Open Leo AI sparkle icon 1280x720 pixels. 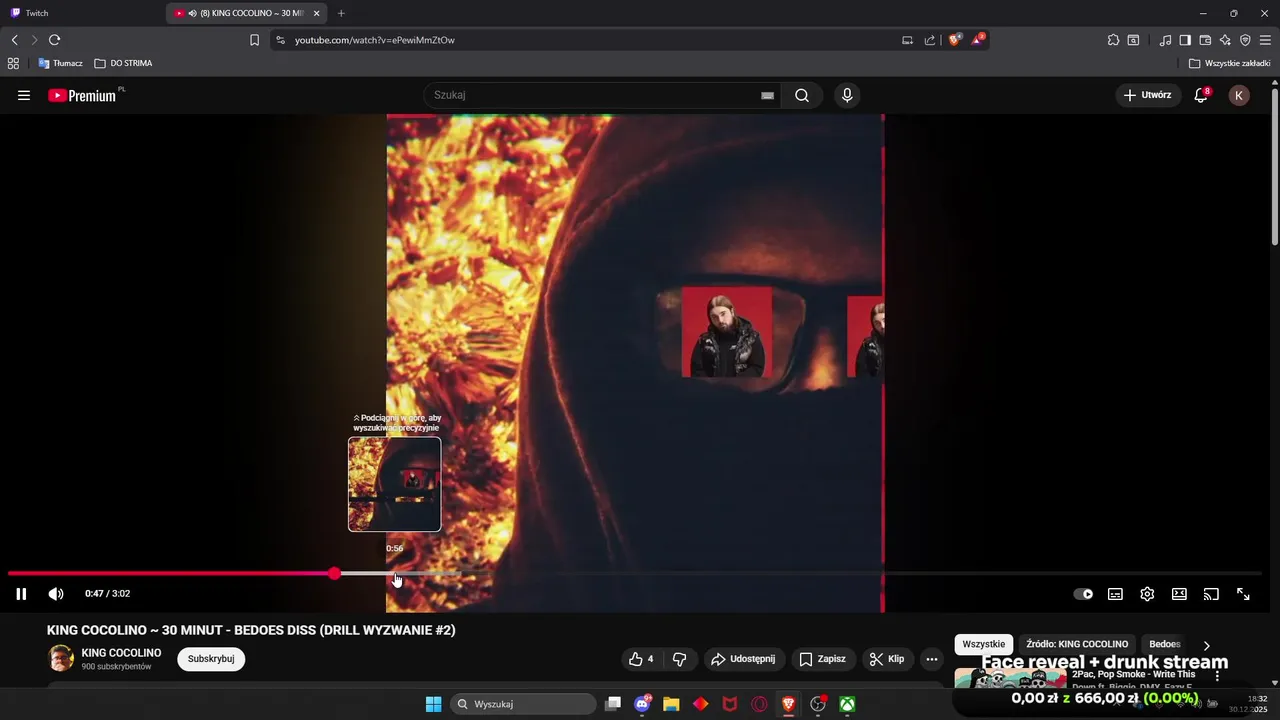tap(1225, 40)
